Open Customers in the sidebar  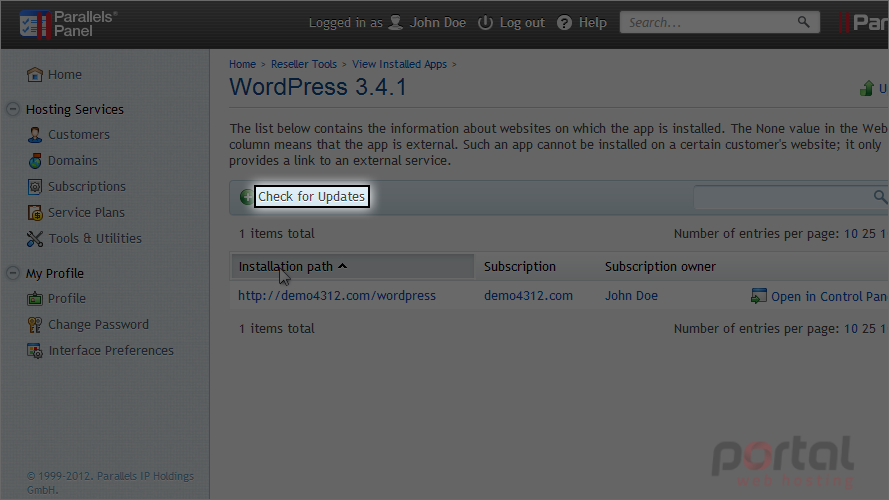click(x=79, y=134)
